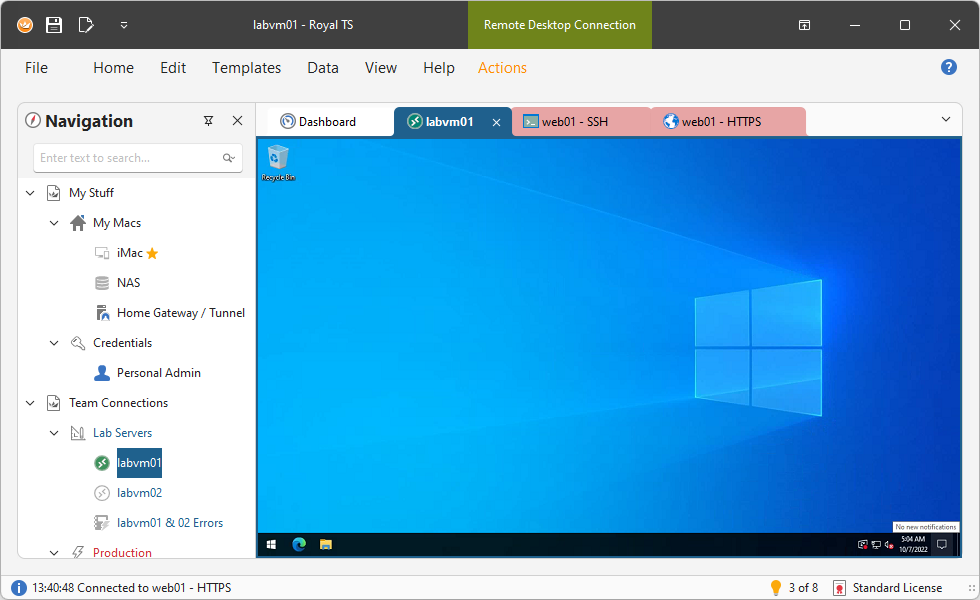This screenshot has width=980, height=600.
Task: Open the Templates menu
Action: click(246, 68)
